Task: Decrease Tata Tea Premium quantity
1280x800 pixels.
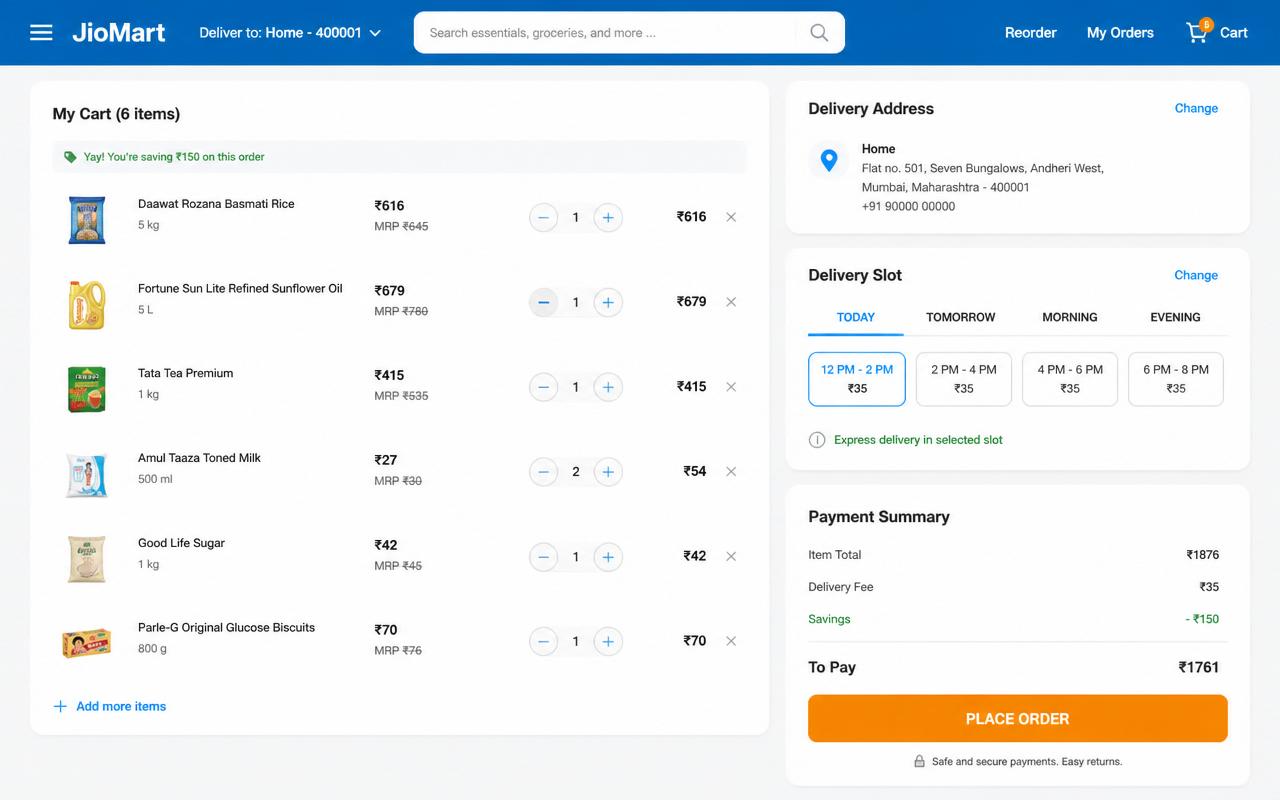Action: (x=543, y=387)
